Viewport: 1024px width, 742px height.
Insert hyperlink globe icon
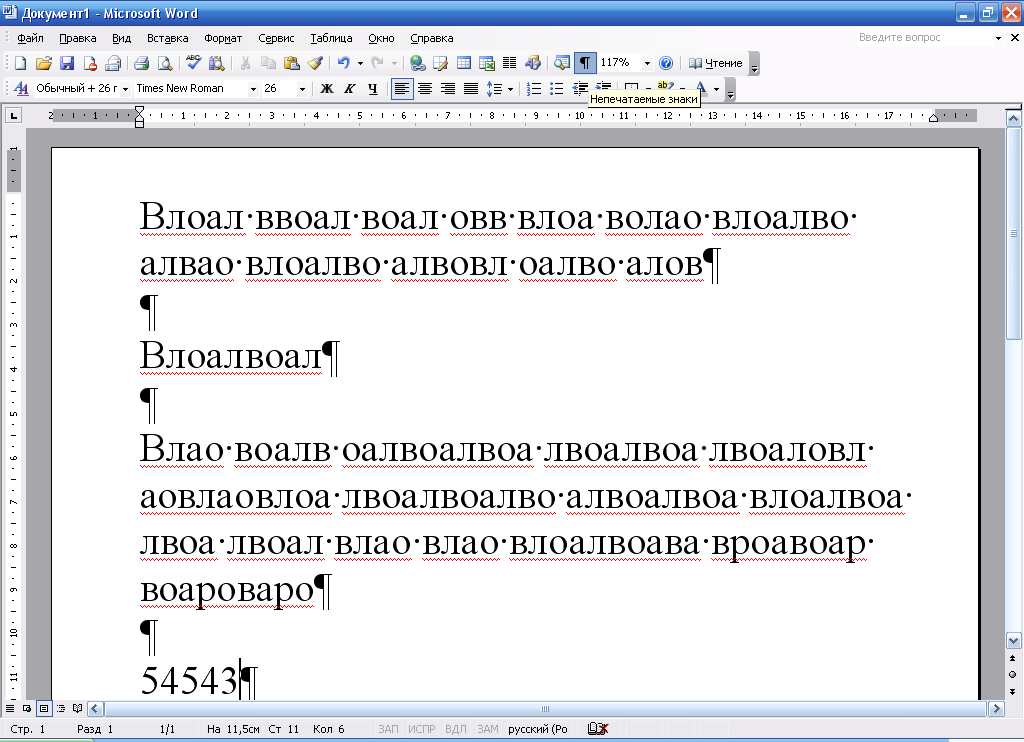coord(417,63)
